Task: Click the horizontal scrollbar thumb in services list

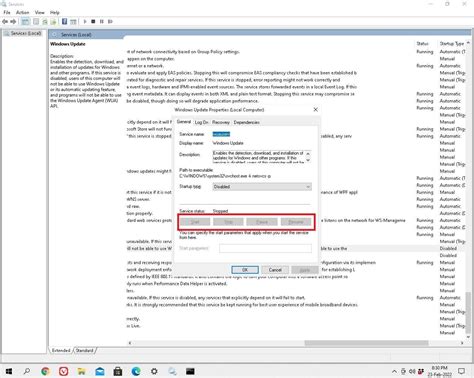Action: point(366,343)
